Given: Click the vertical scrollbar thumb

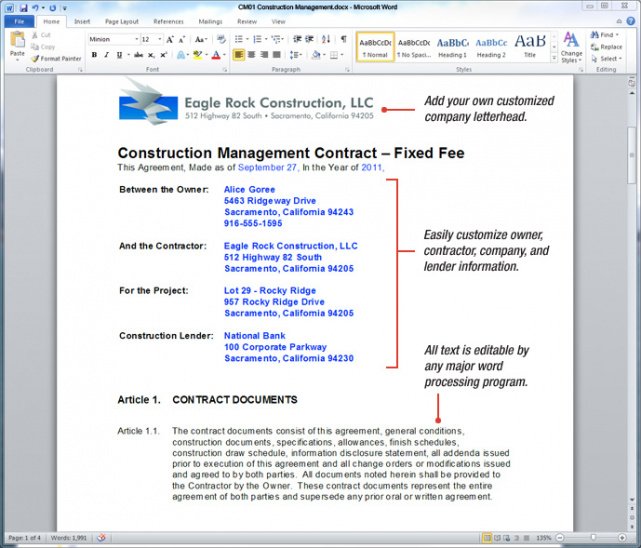Looking at the screenshot, I should 632,155.
